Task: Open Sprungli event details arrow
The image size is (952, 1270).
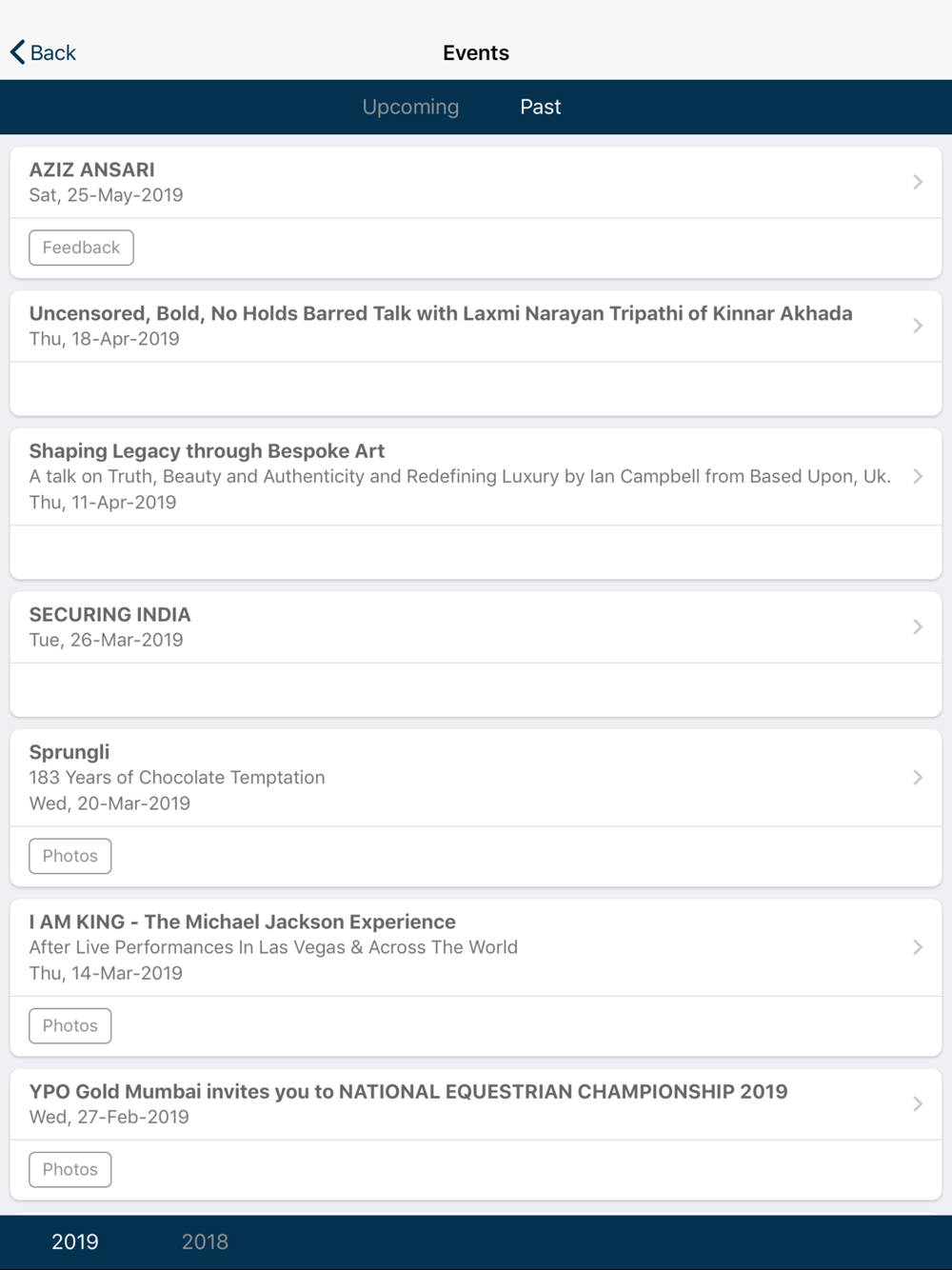Action: (x=917, y=777)
